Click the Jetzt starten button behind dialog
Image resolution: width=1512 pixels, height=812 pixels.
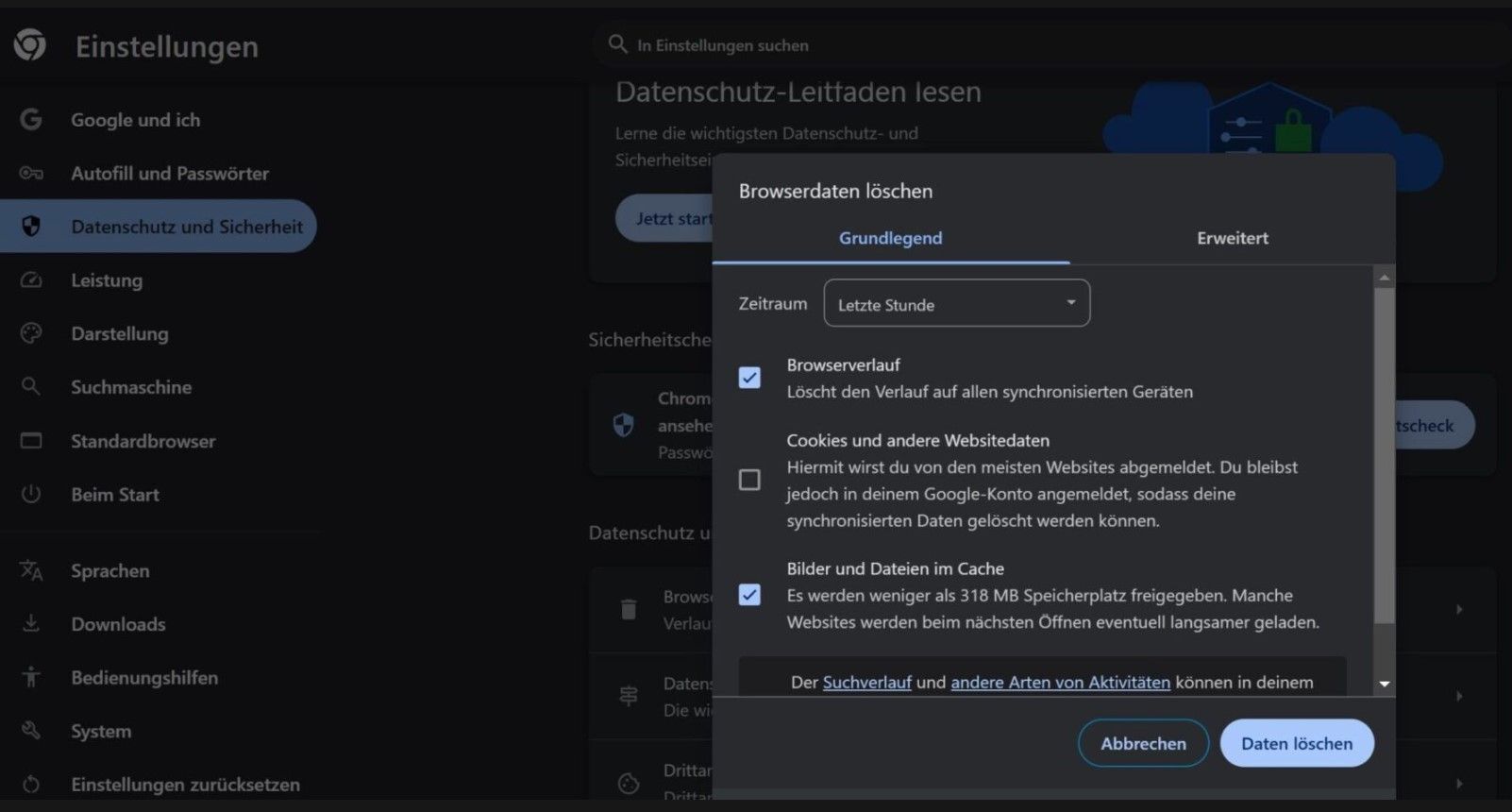pos(664,218)
